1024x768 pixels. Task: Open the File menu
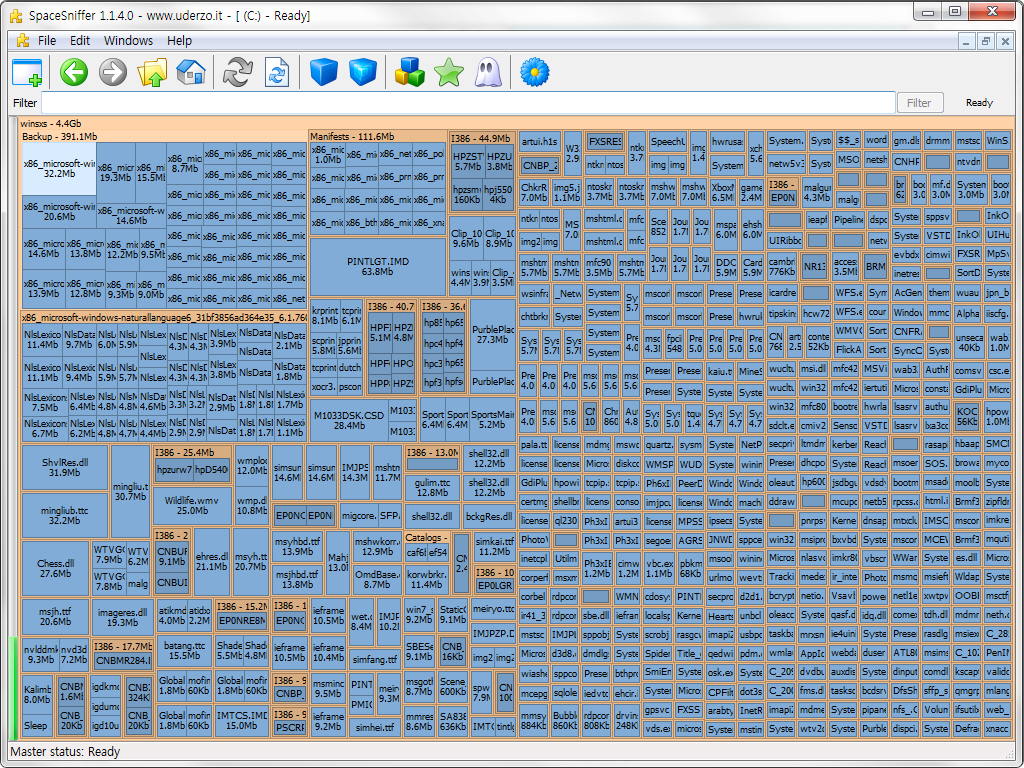tap(47, 40)
